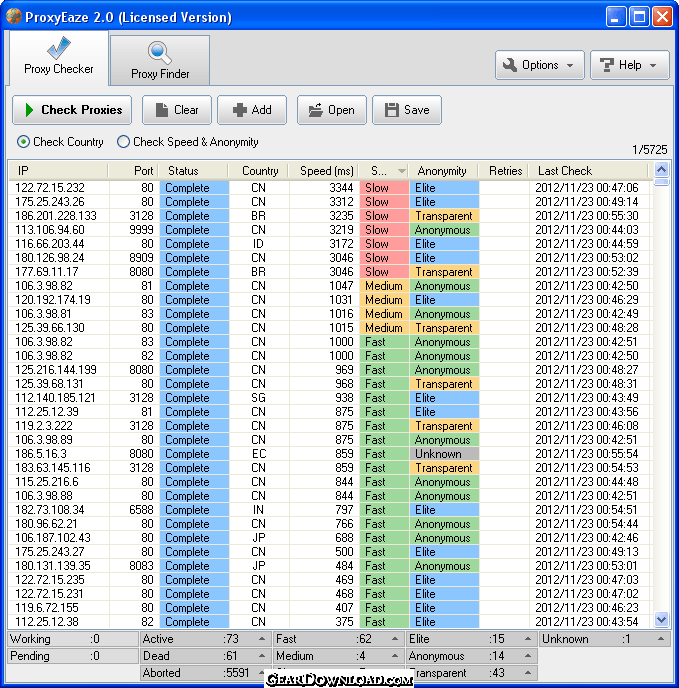Select Check Speed & Anonymity radio button
This screenshot has width=679, height=688.
[123, 142]
